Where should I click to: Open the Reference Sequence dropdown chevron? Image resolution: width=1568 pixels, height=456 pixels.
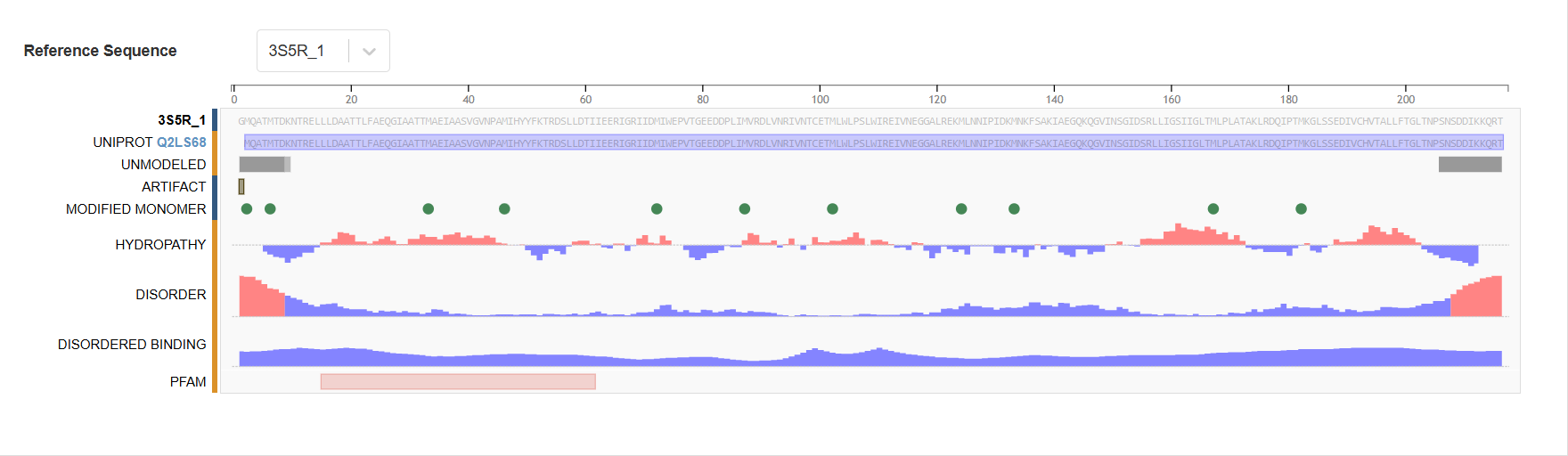coord(369,52)
